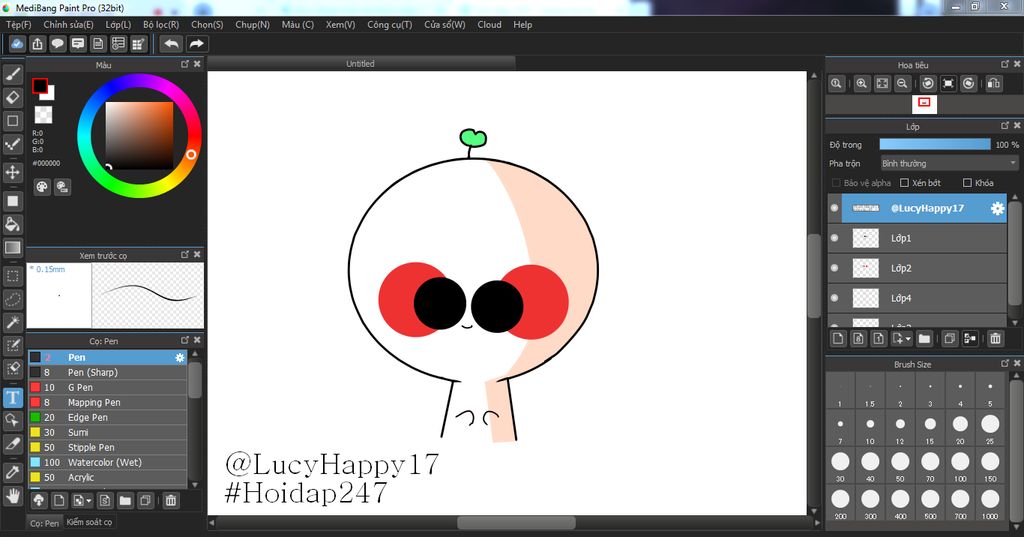
Task: Open the Chỉnh sửa(E) menu
Action: pyautogui.click(x=68, y=25)
